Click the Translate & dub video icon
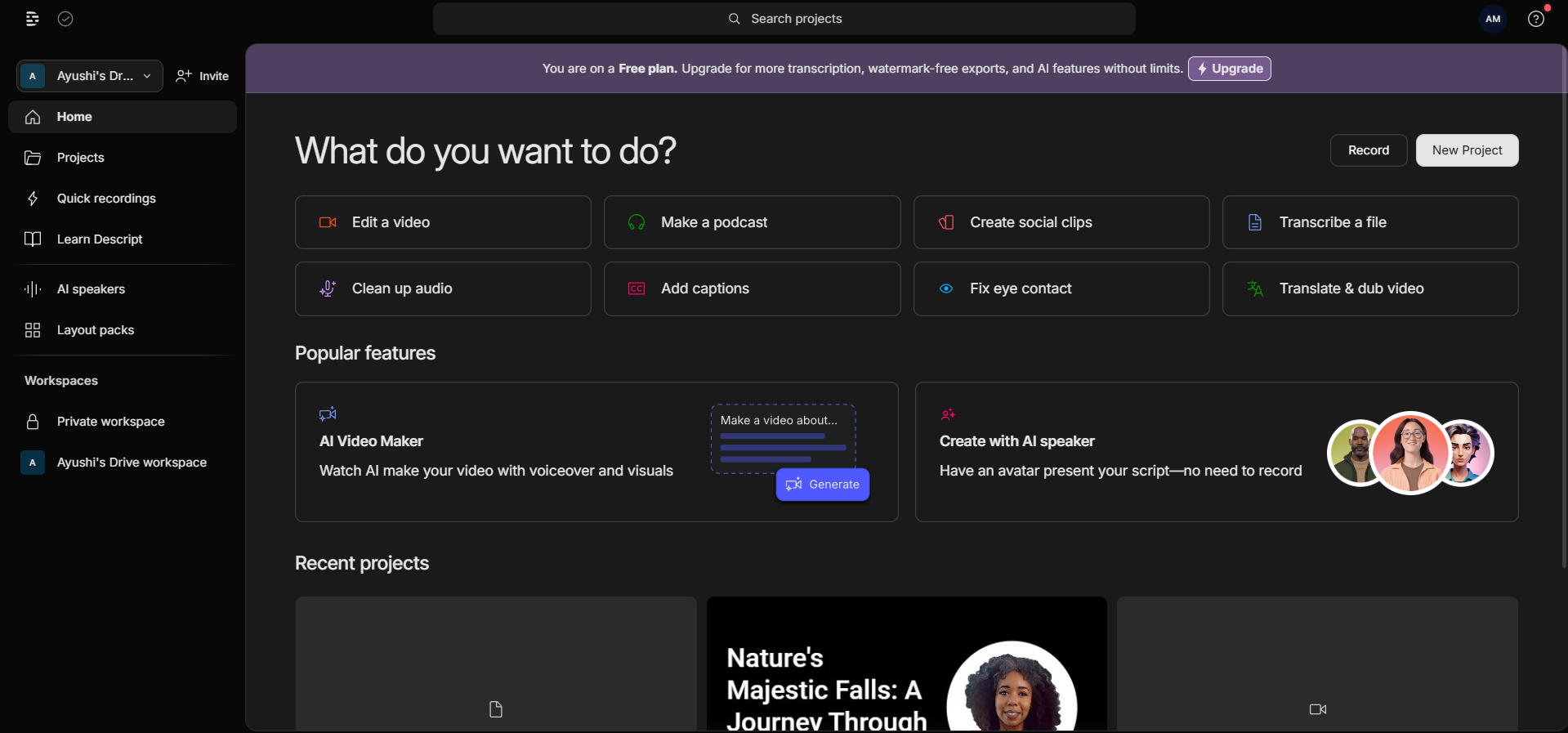The image size is (1568, 733). click(x=1255, y=288)
